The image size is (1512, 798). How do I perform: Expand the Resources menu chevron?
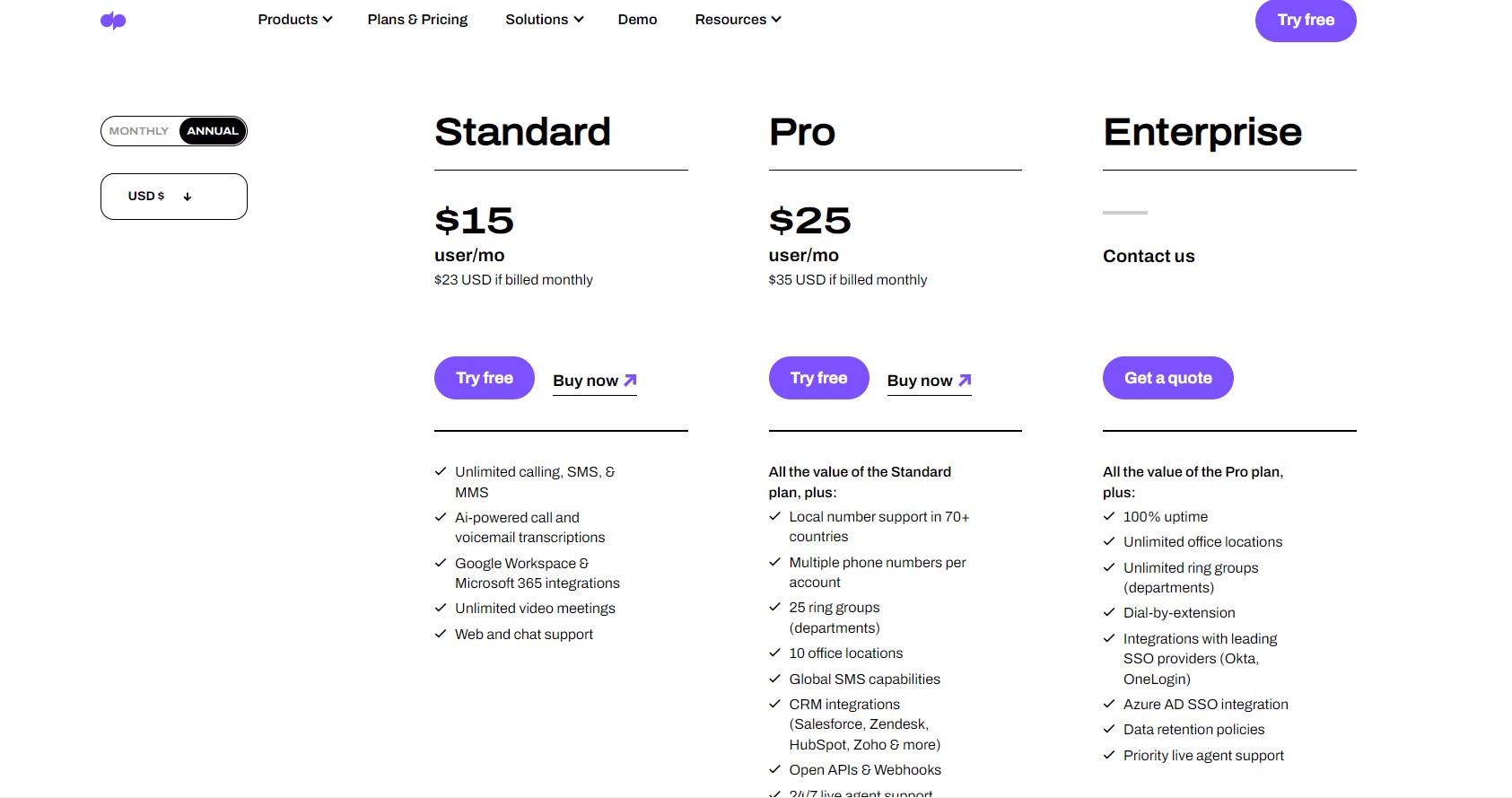pyautogui.click(x=775, y=19)
